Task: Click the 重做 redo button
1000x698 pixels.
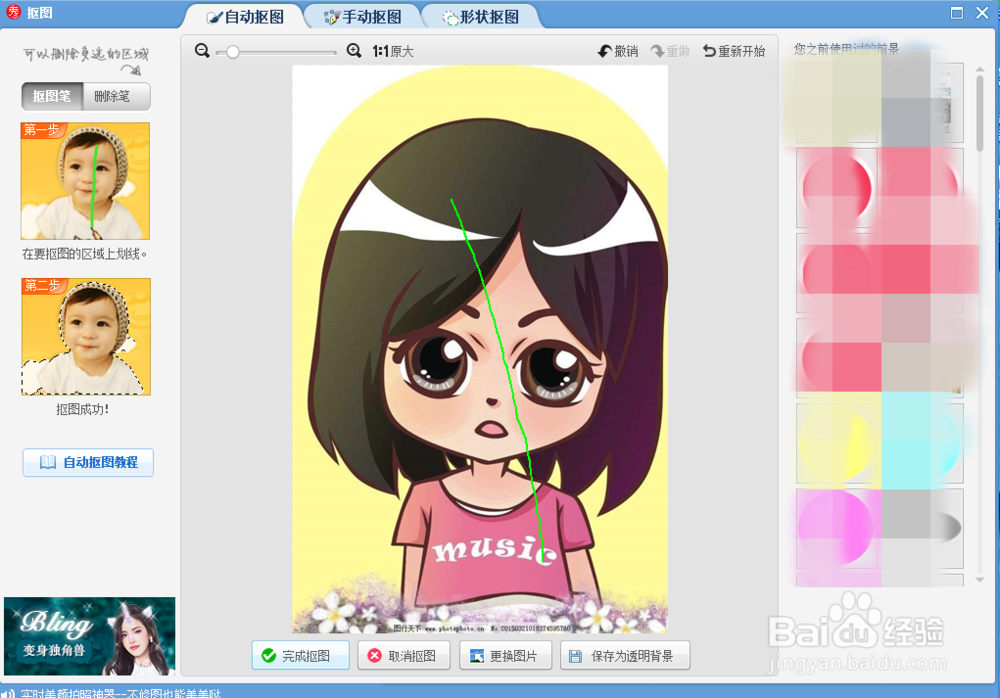Action: pos(670,51)
